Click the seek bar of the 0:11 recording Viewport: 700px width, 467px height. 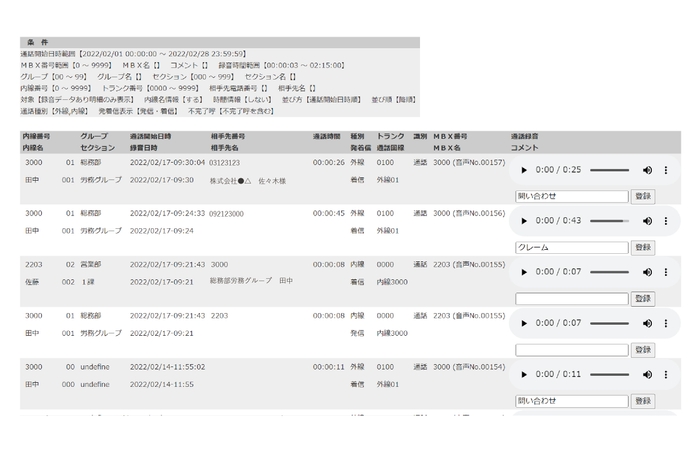pyautogui.click(x=609, y=374)
